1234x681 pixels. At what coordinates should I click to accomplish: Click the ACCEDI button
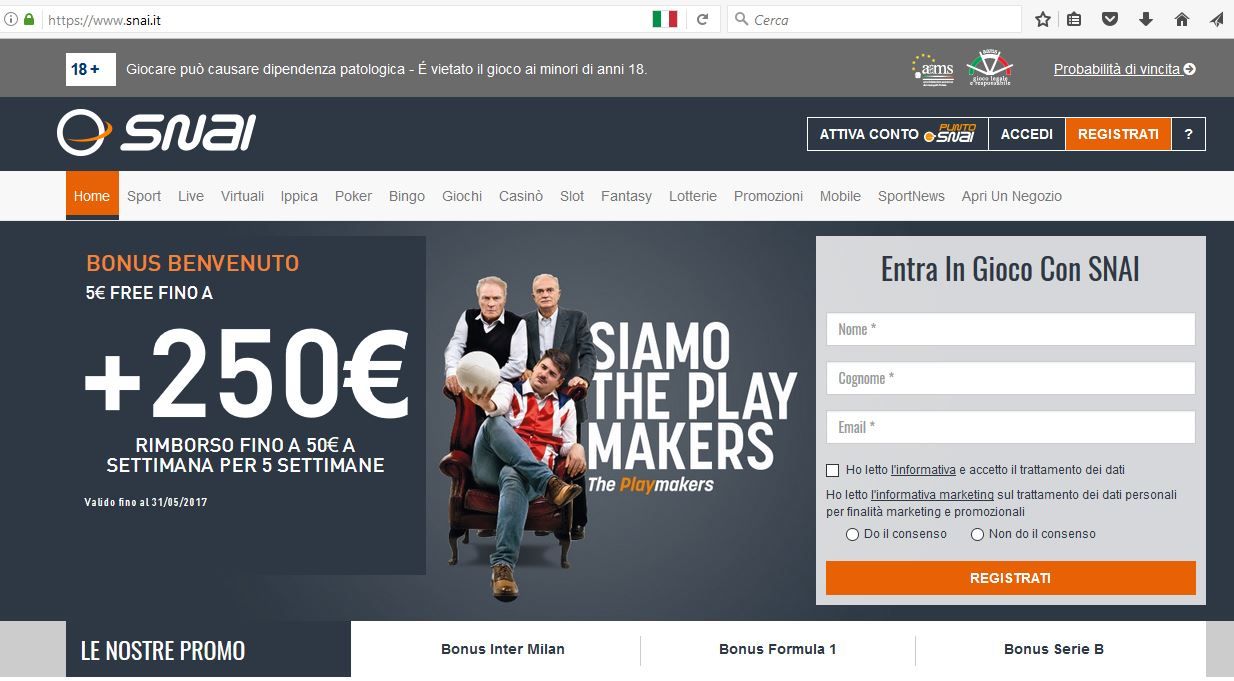(x=1027, y=134)
